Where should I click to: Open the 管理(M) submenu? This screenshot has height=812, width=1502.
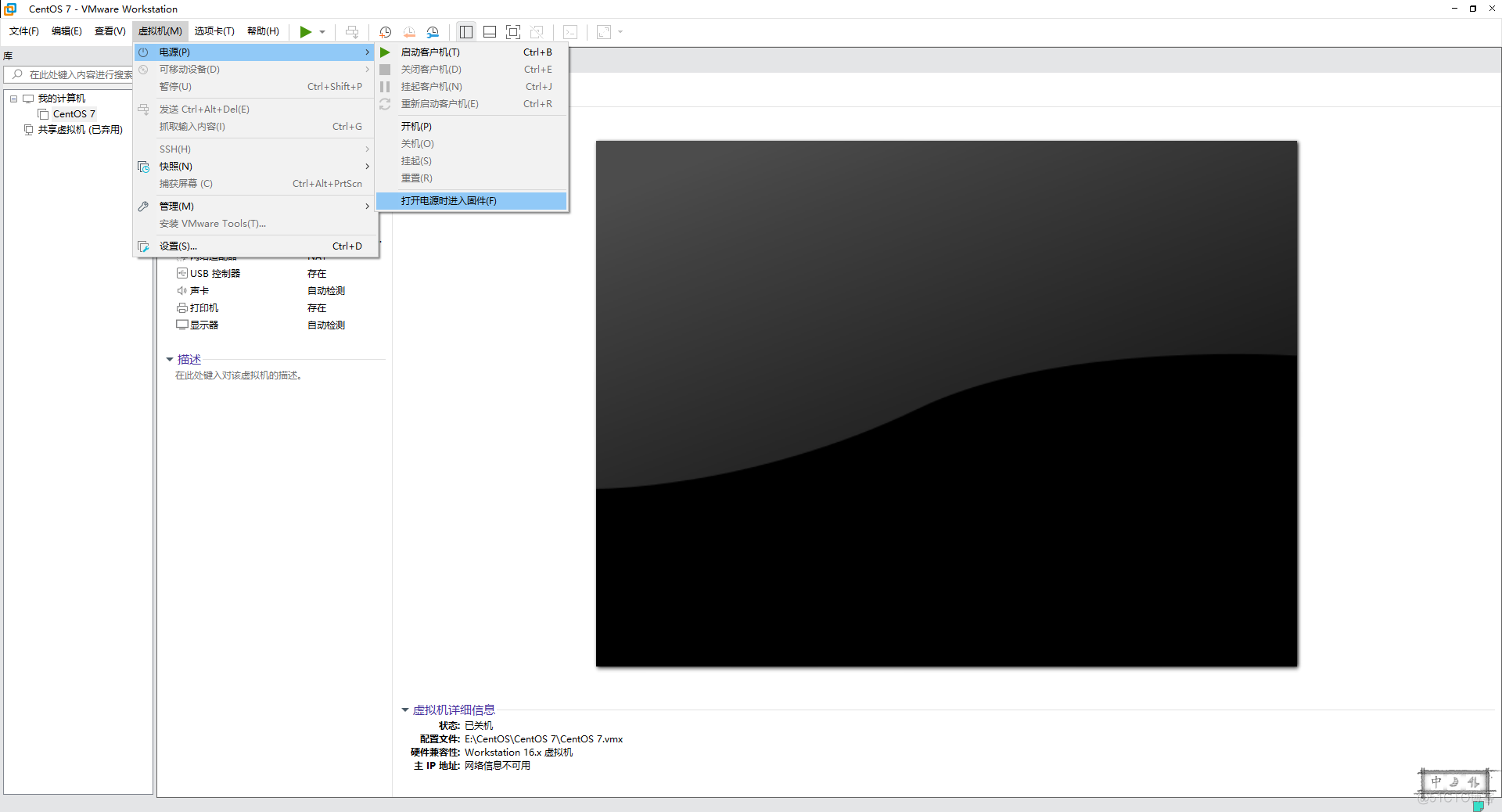(x=253, y=207)
